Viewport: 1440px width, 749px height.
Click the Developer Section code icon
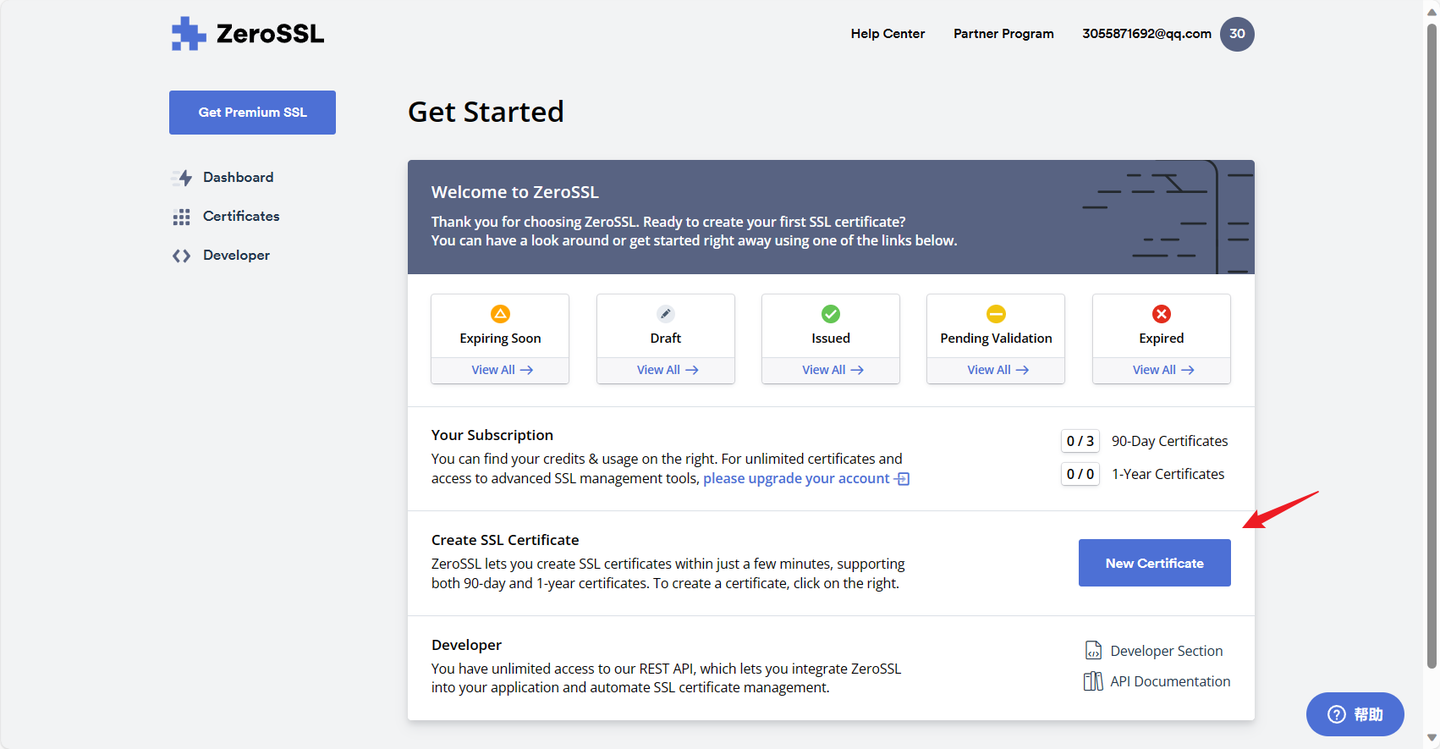tap(1093, 651)
